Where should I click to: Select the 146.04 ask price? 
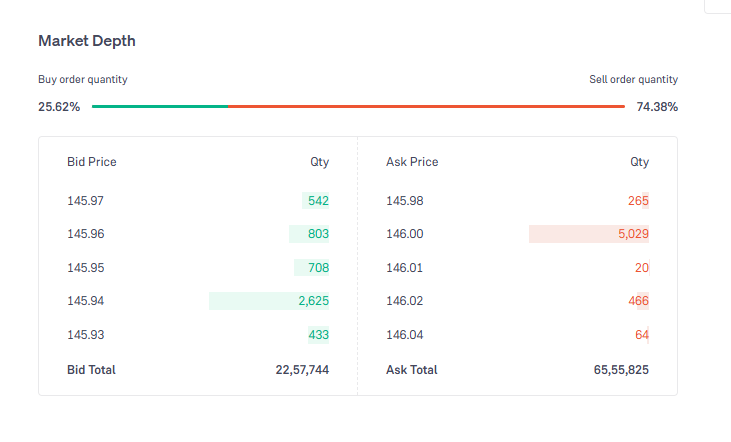pyautogui.click(x=404, y=335)
